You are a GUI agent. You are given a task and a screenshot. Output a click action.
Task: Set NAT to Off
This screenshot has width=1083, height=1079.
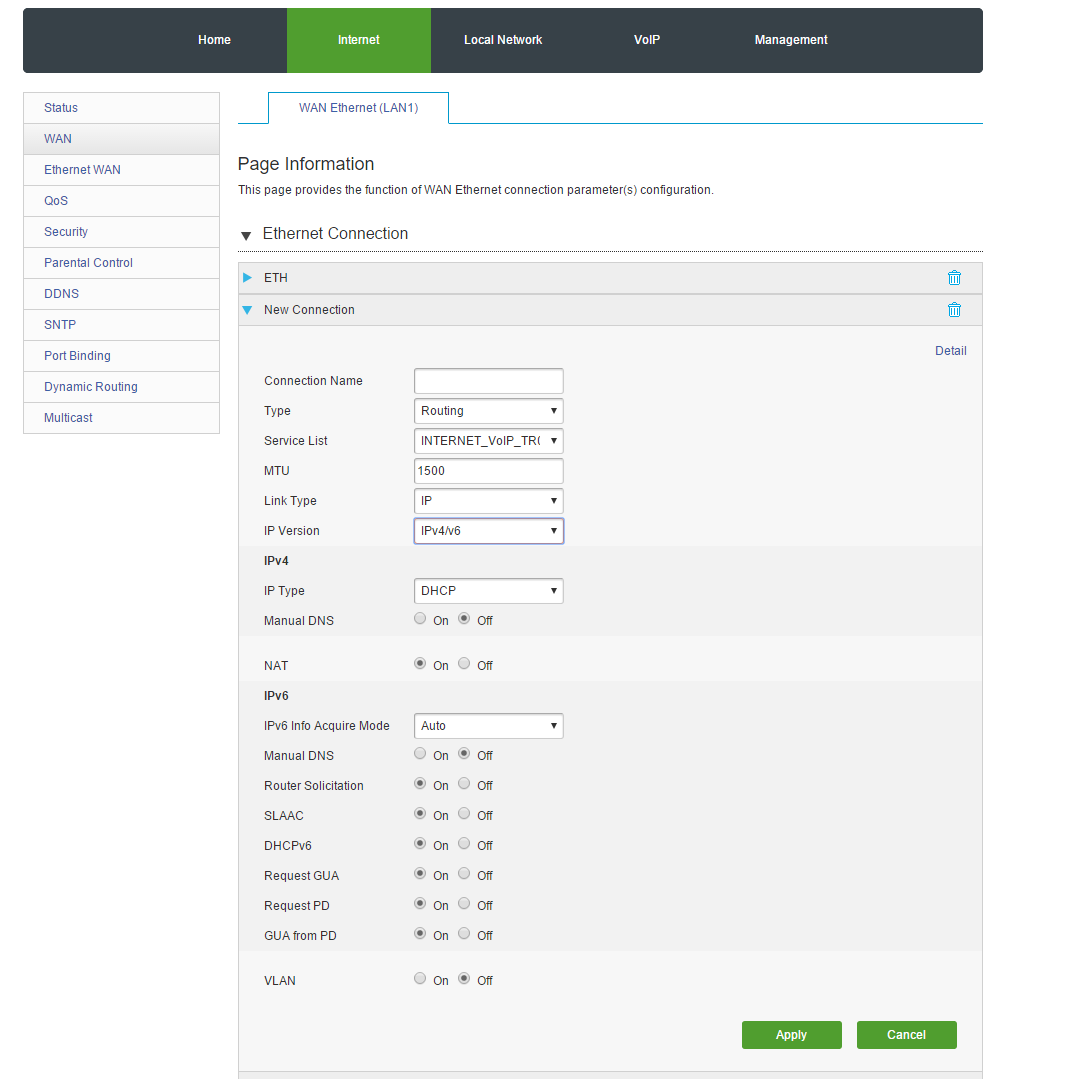click(464, 663)
